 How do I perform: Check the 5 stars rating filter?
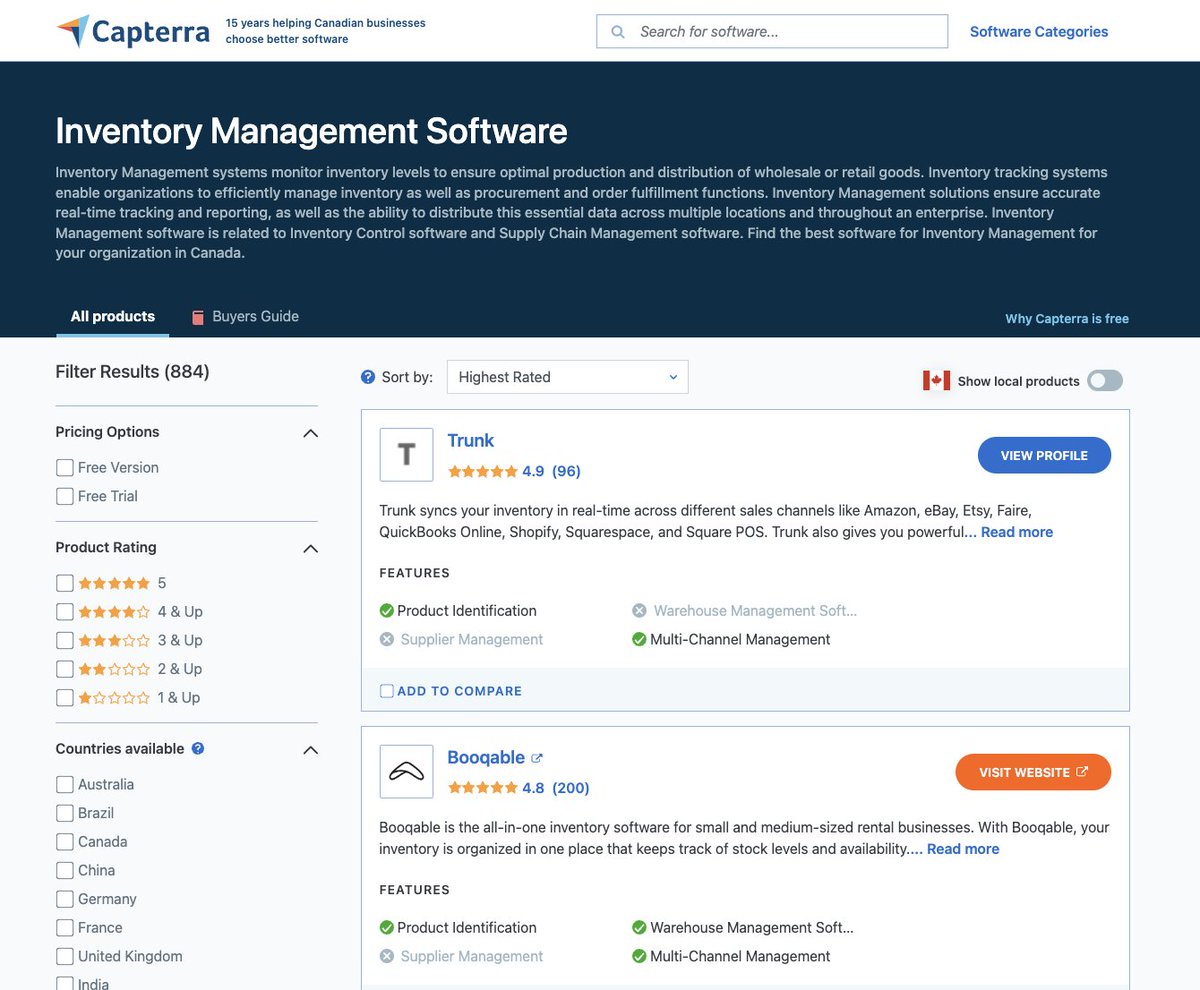pos(65,583)
